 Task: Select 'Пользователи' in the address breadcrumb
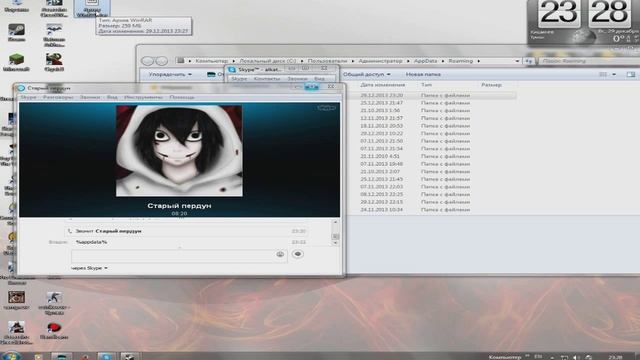coord(327,61)
